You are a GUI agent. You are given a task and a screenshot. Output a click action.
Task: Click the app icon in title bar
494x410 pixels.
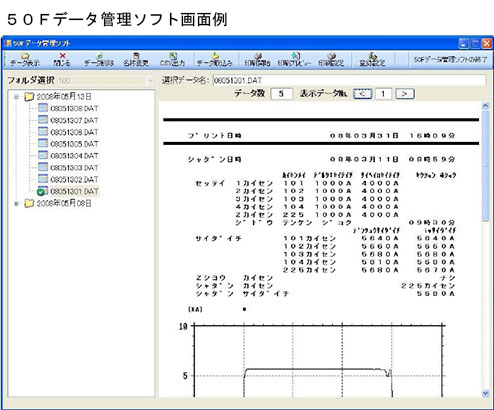tap(8, 43)
